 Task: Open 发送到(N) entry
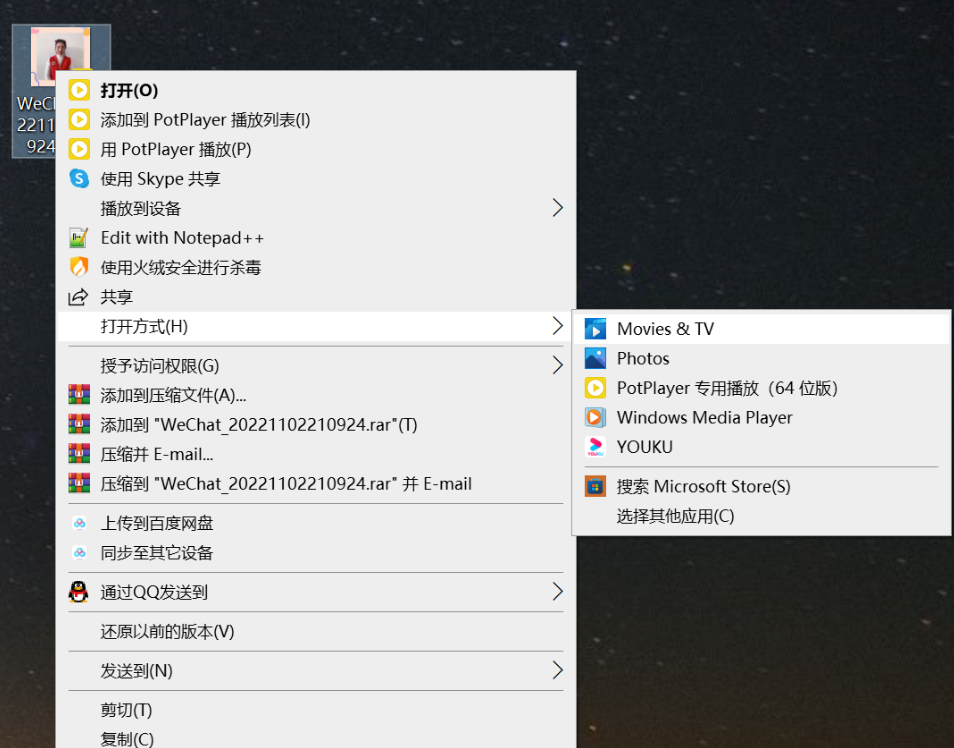[316, 671]
